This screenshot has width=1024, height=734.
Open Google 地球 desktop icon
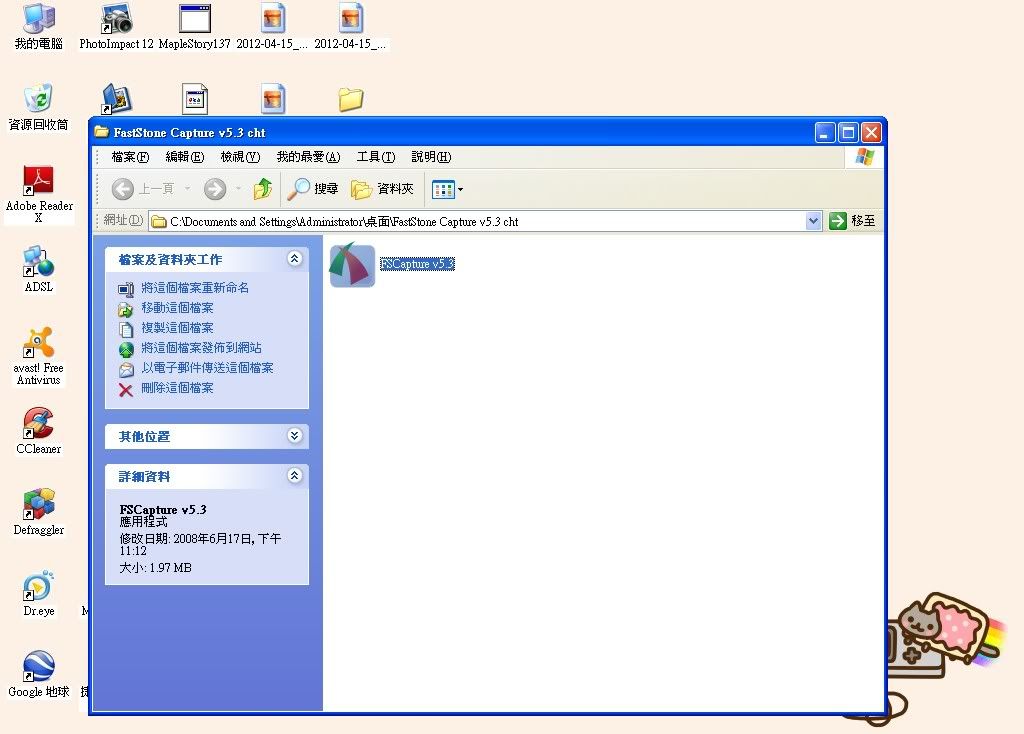pyautogui.click(x=39, y=667)
